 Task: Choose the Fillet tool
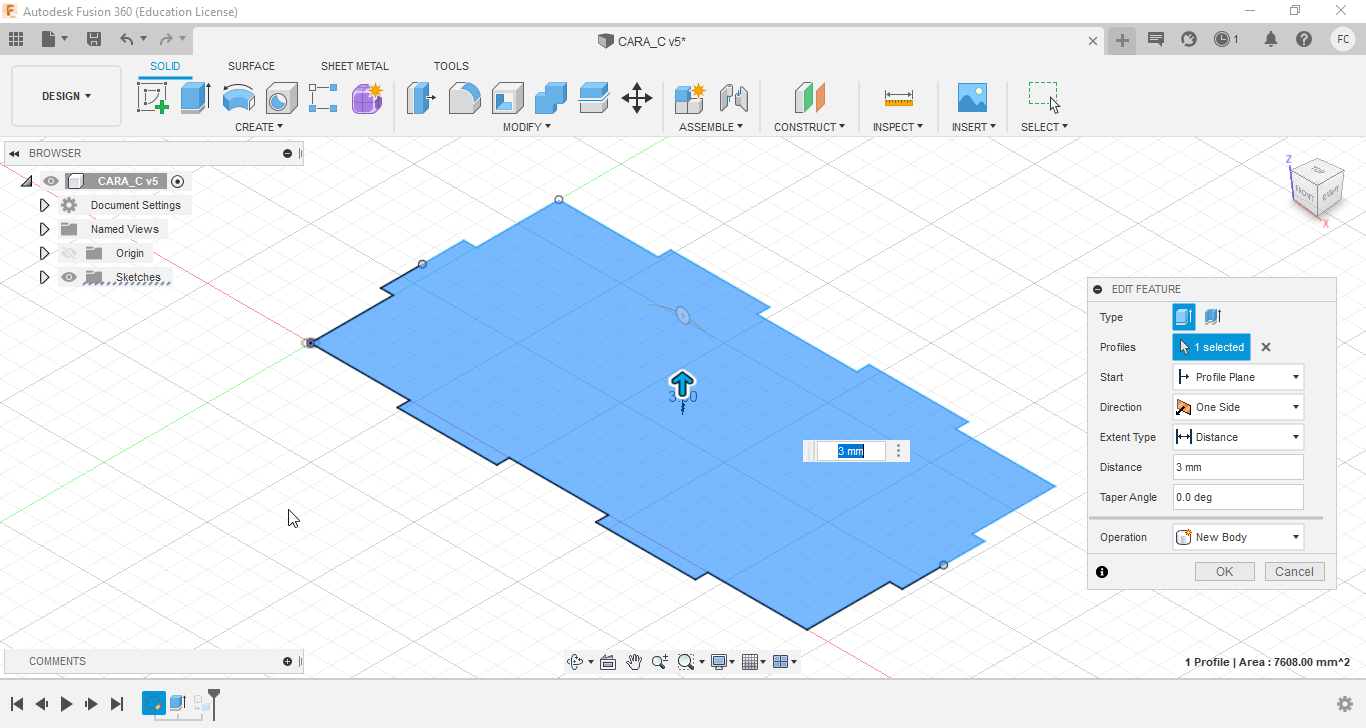[464, 97]
